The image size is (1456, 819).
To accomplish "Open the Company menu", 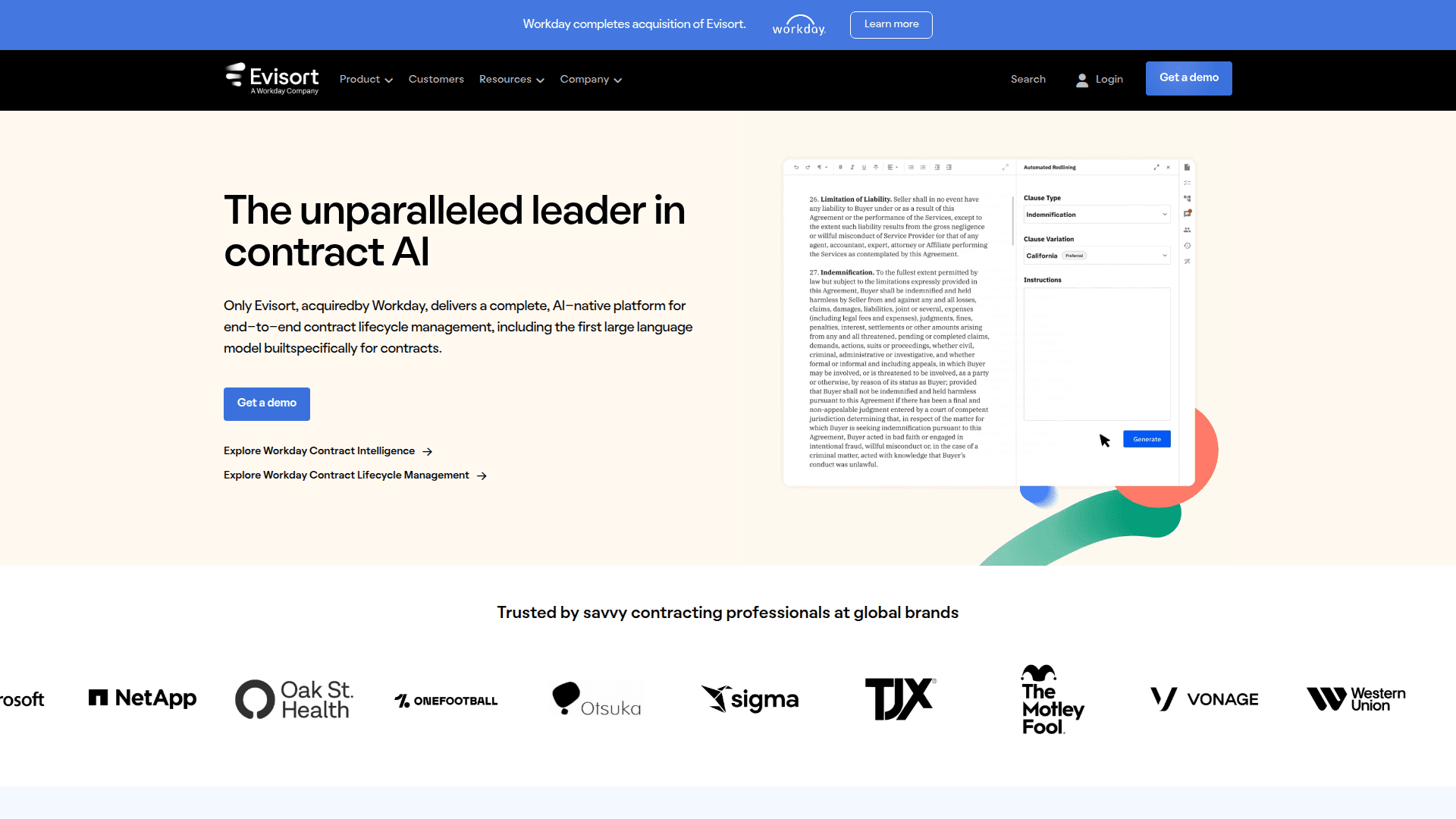I will click(591, 80).
